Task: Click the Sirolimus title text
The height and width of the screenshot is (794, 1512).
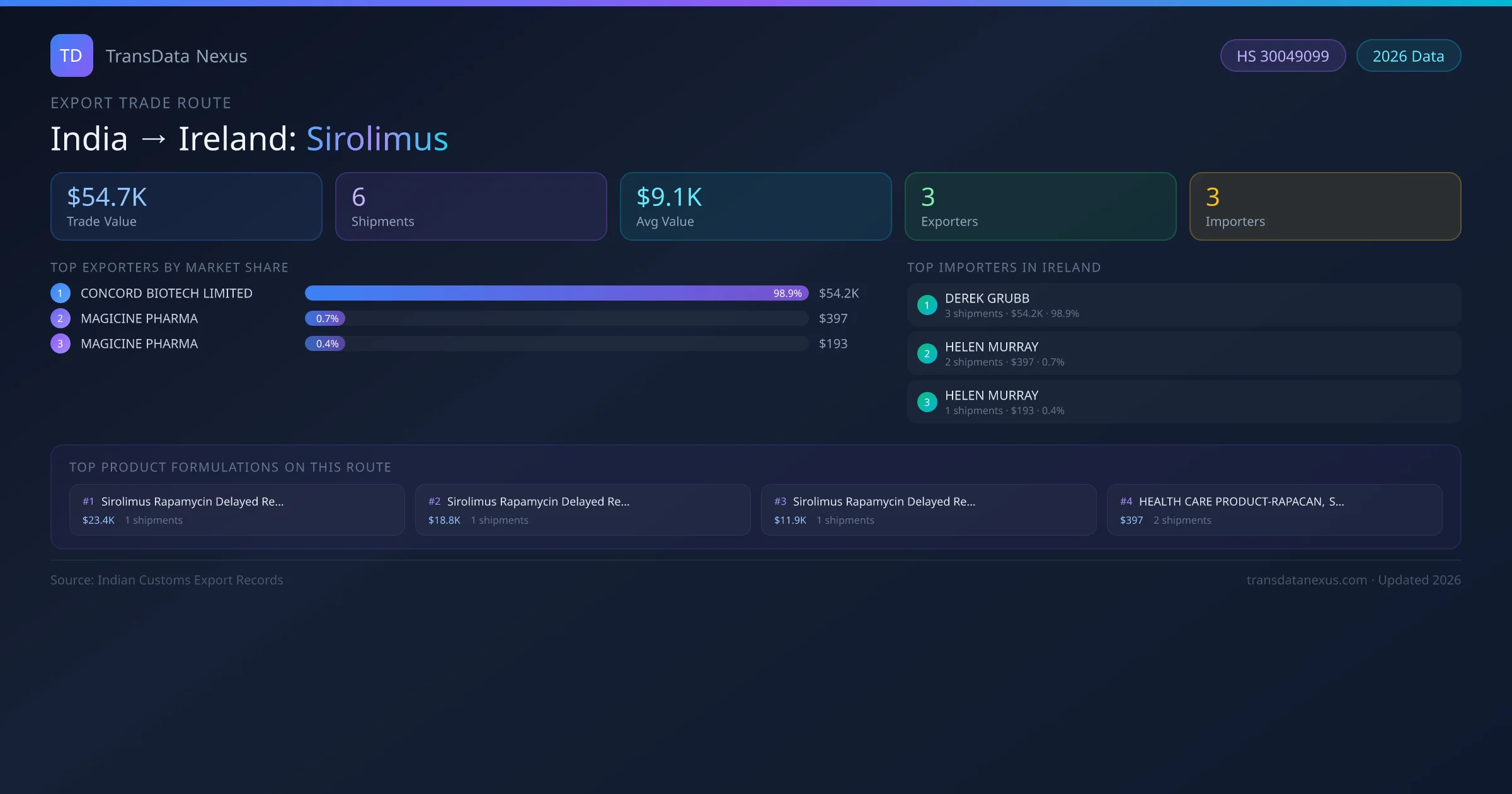Action: (x=377, y=139)
